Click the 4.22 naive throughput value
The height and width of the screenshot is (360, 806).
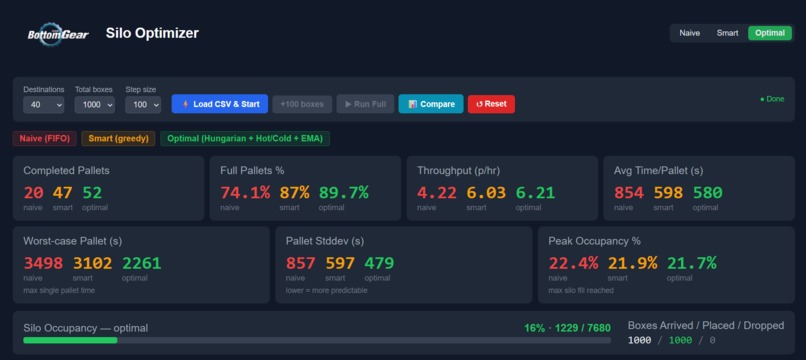pos(437,193)
